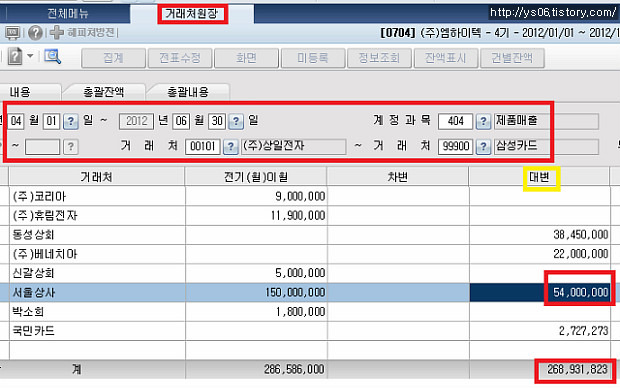Image resolution: width=620 pixels, height=388 pixels.
Task: Click the disabled lookup button beside empty field
Action: click(71, 146)
